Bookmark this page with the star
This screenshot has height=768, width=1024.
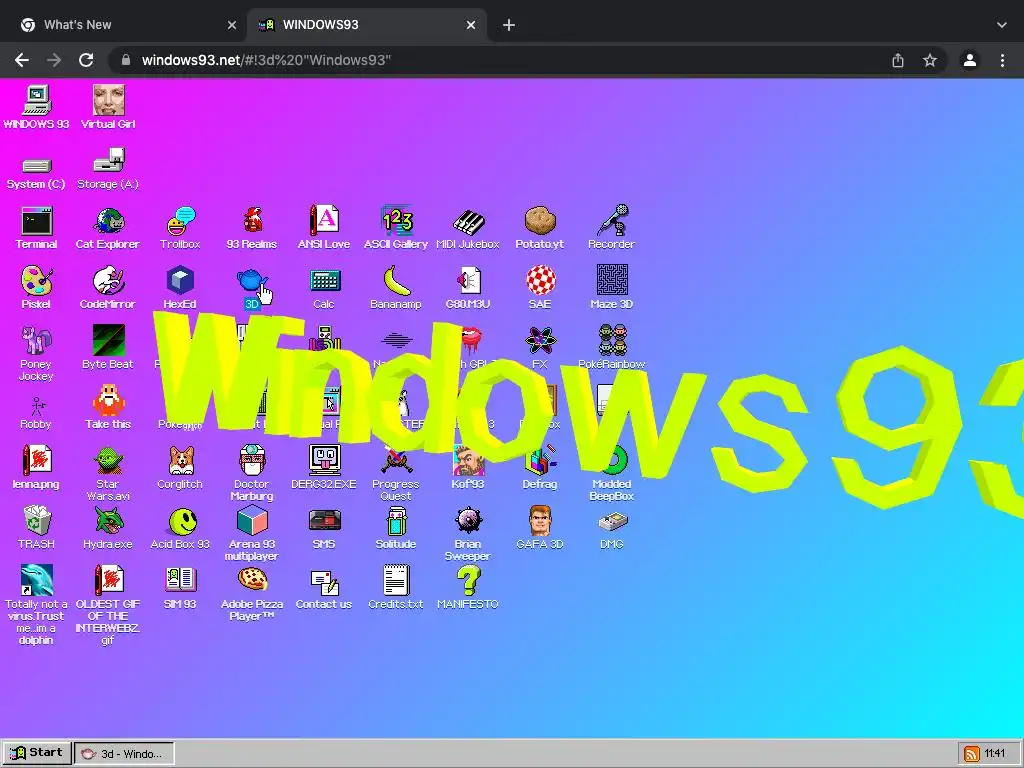pyautogui.click(x=930, y=60)
